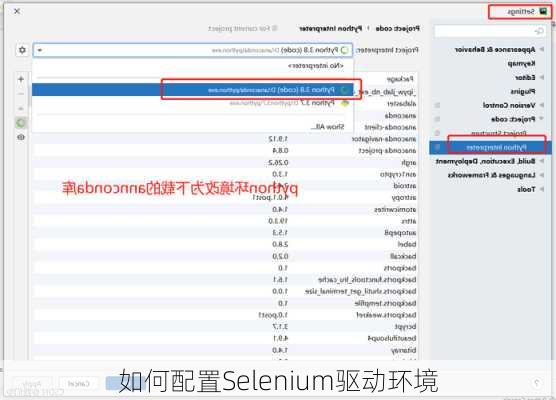Screen dimensions: 556x400
Task: Click the green ring icon inside interpreter combo box
Action: (x=344, y=50)
